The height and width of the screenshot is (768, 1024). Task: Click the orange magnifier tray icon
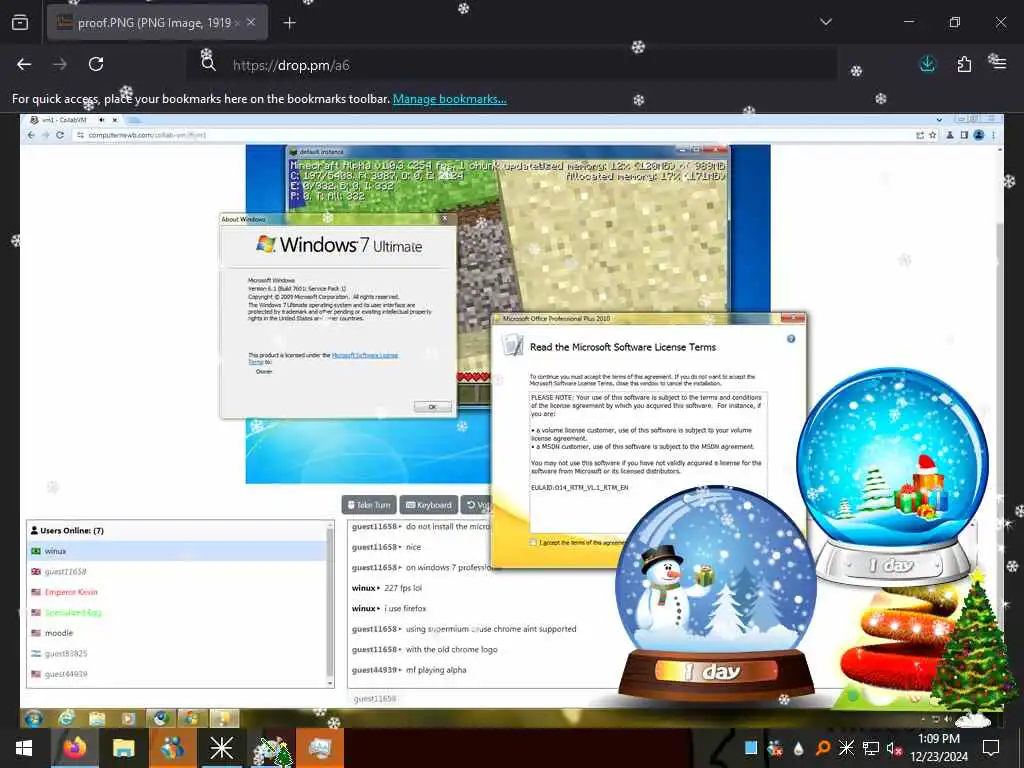(x=823, y=748)
